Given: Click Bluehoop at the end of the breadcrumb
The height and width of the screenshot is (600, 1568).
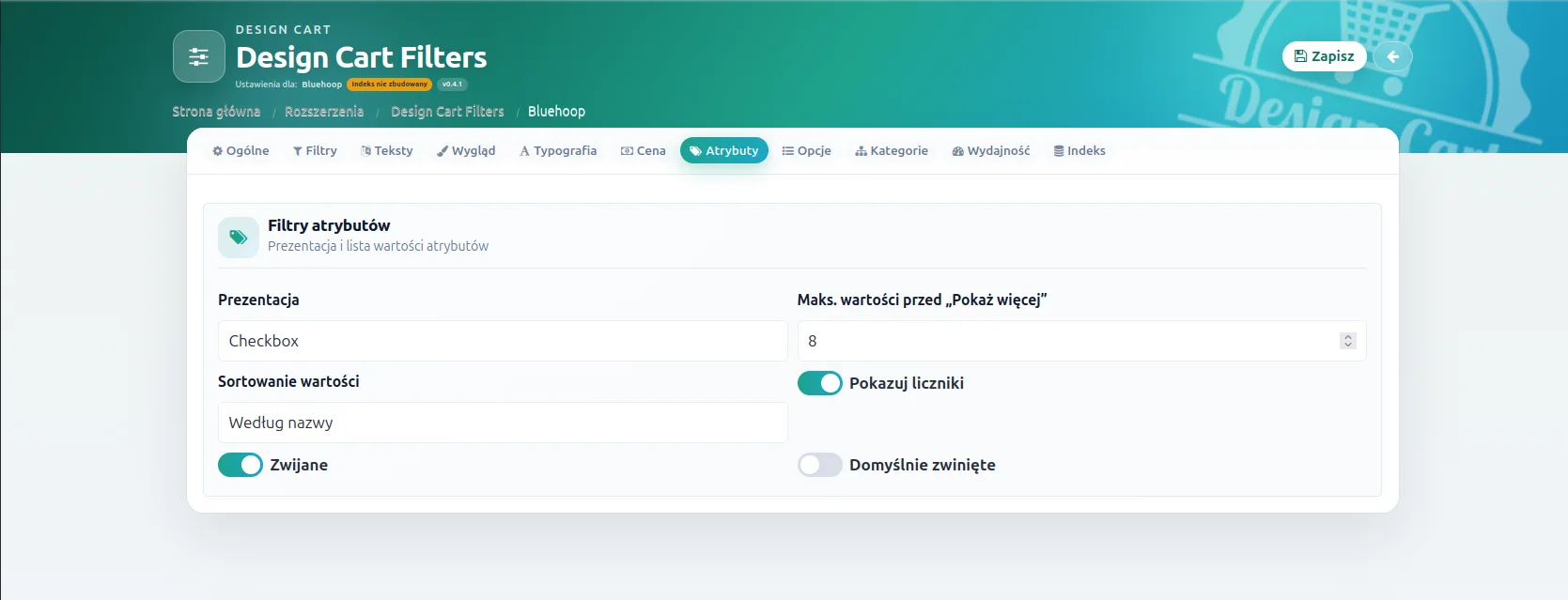Looking at the screenshot, I should point(556,111).
